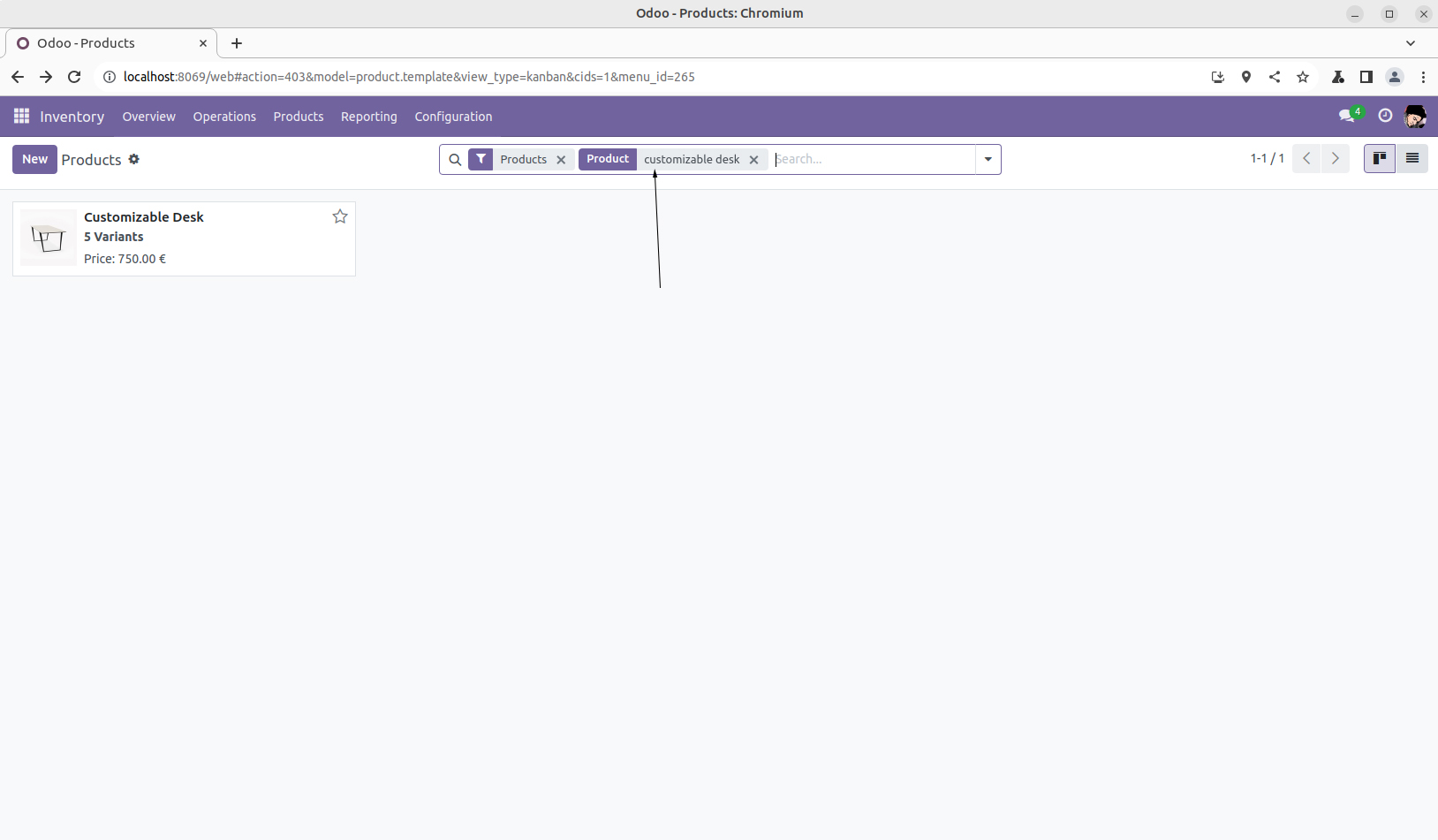Click the Products settings gear icon
Viewport: 1438px width, 840px height.
pos(134,159)
